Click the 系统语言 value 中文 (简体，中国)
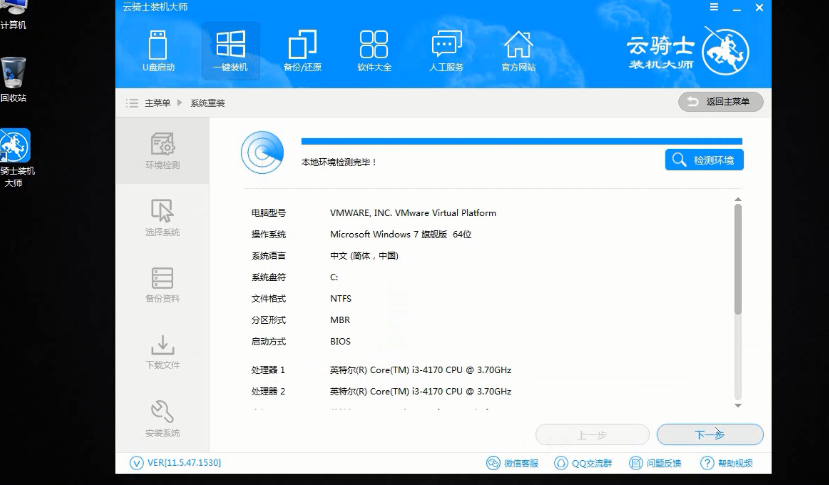Image resolution: width=829 pixels, height=485 pixels. (364, 256)
